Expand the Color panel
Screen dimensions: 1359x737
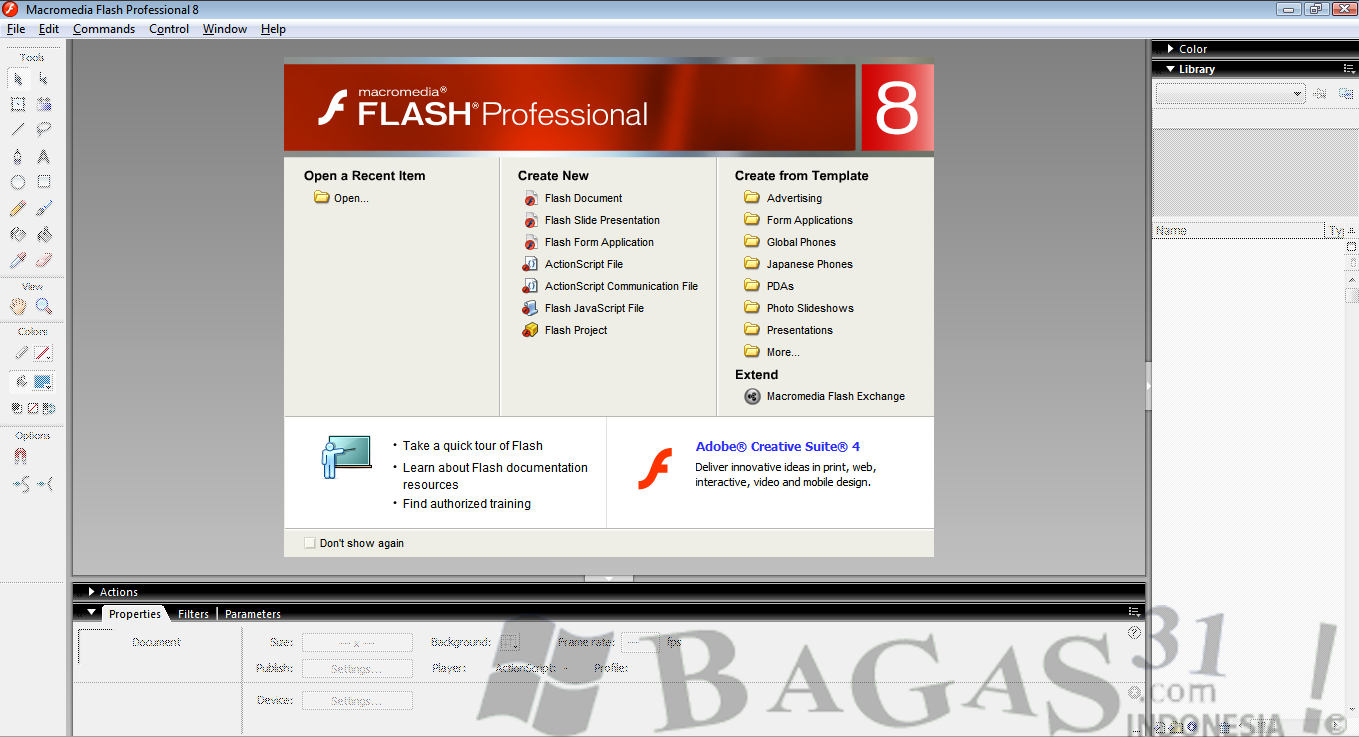click(1170, 49)
